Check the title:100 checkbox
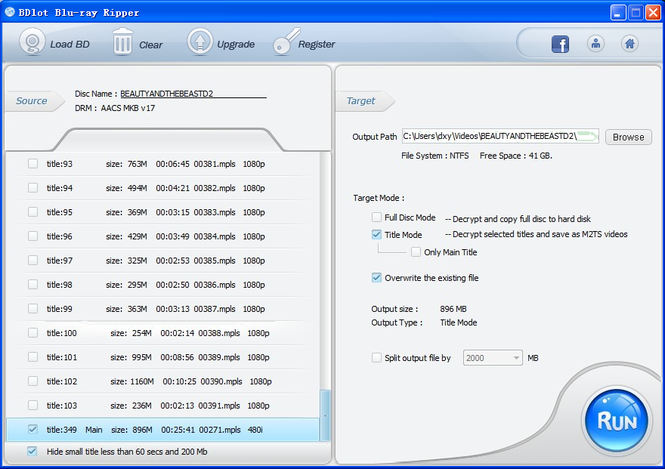Viewport: 665px width, 469px height. tap(33, 333)
